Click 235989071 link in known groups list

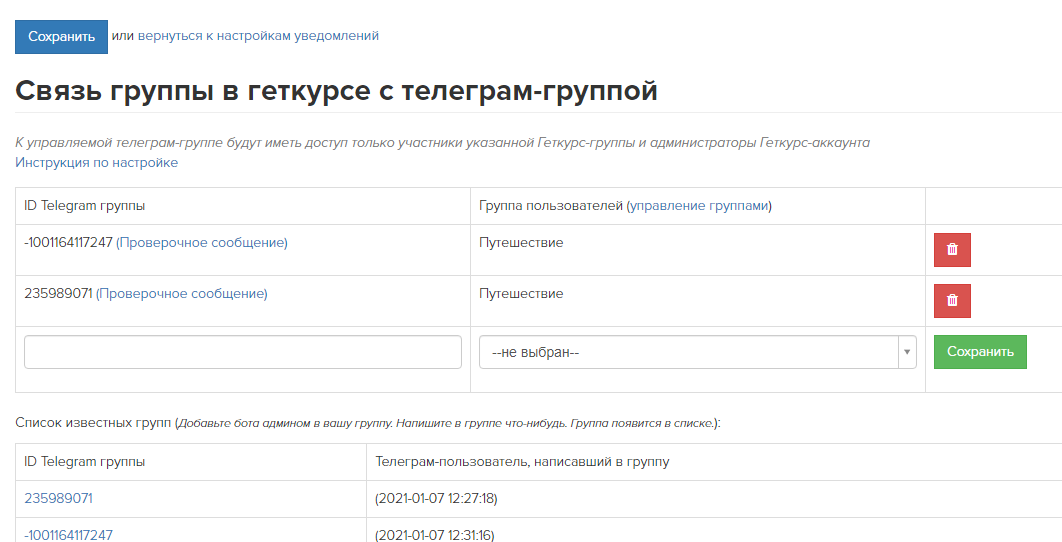58,499
